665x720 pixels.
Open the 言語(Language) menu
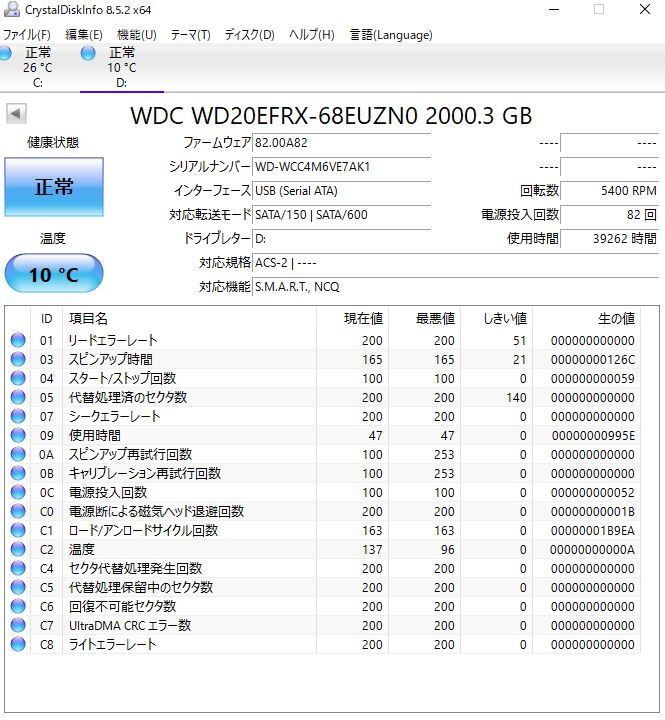[391, 35]
